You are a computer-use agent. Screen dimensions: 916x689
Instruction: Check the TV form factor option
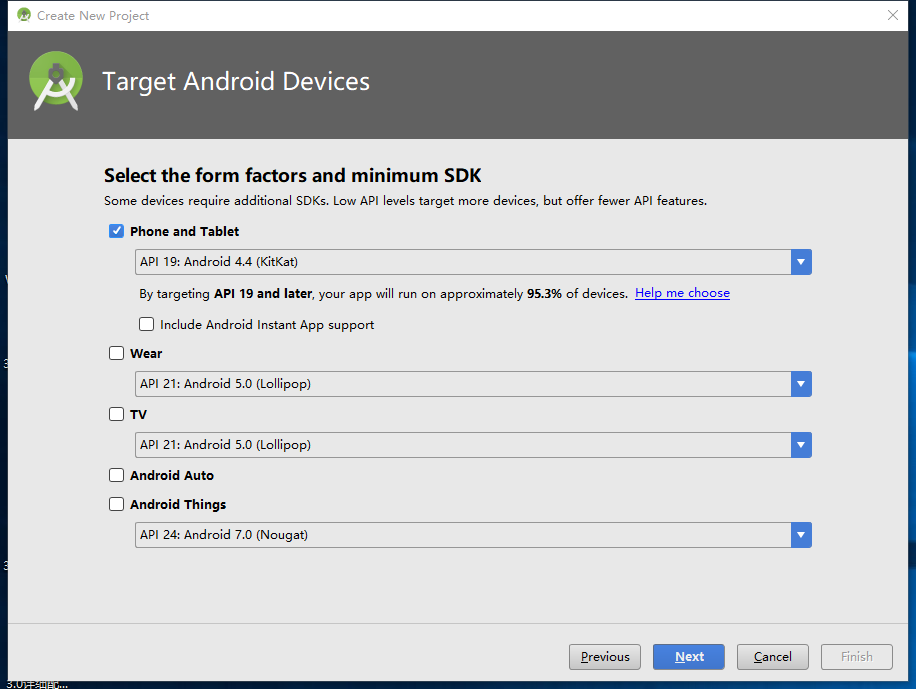(117, 414)
